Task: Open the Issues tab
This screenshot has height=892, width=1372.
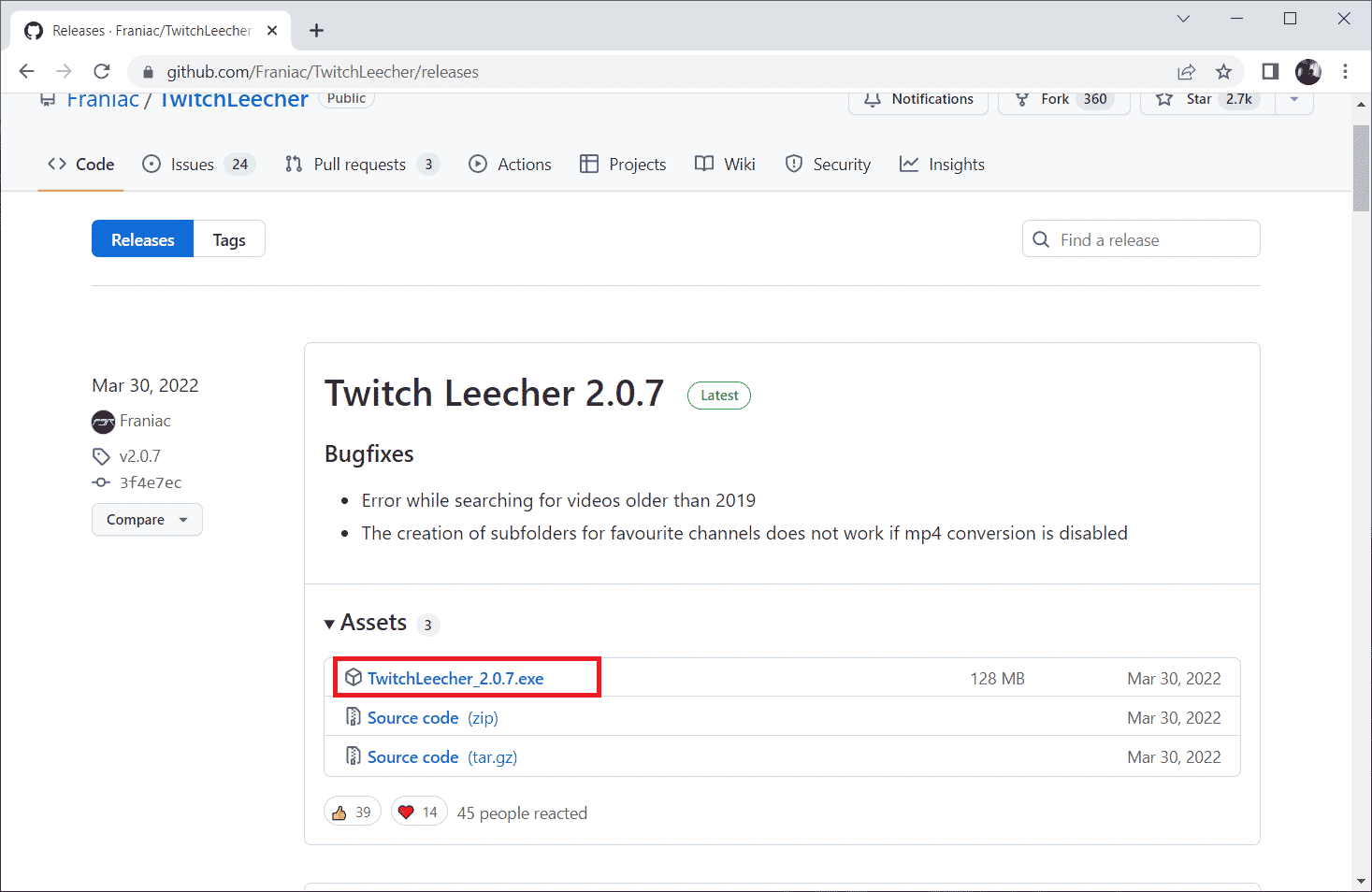Action: click(x=193, y=165)
